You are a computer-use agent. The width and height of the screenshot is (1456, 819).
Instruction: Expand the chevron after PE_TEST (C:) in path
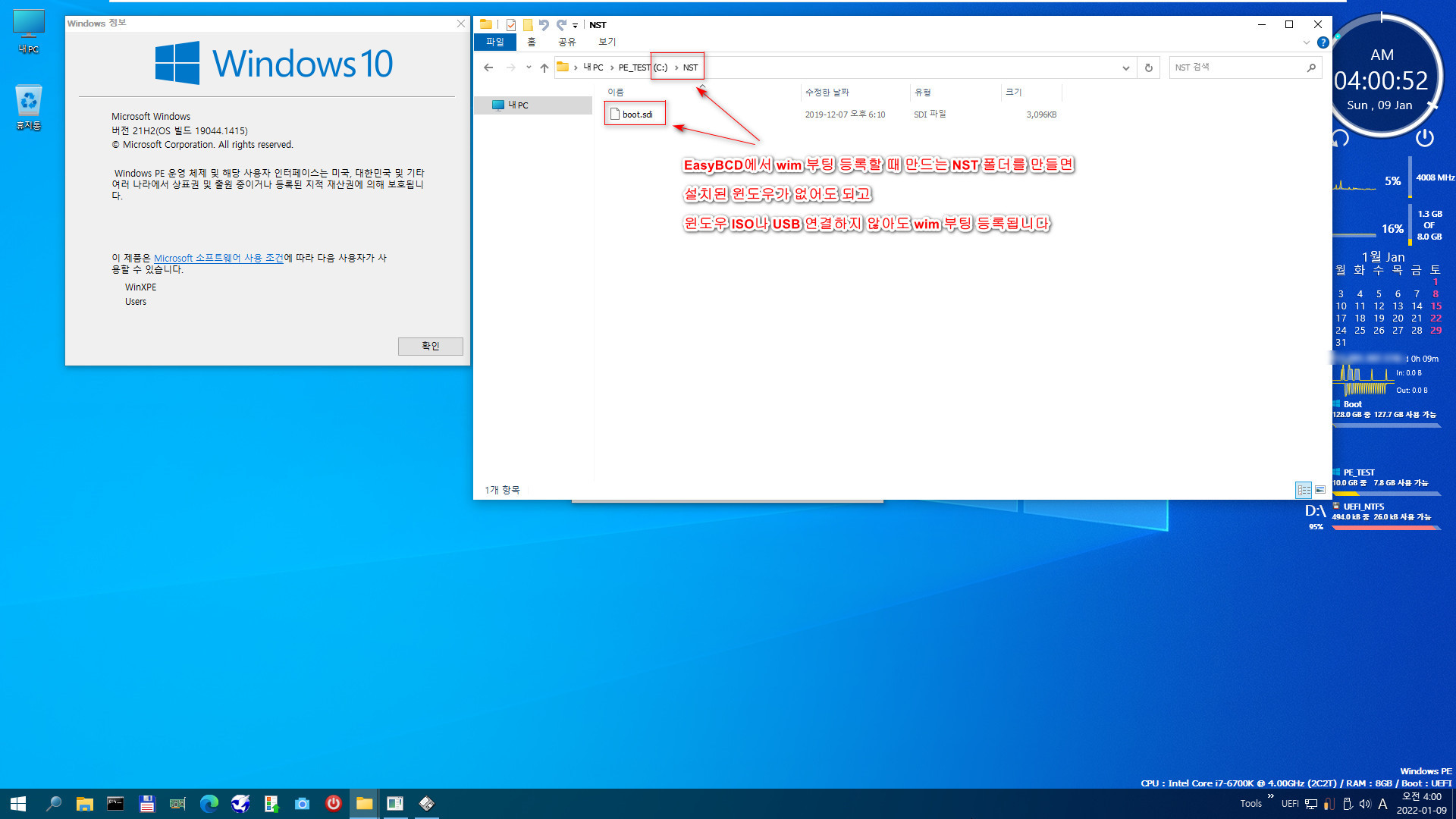[x=676, y=67]
